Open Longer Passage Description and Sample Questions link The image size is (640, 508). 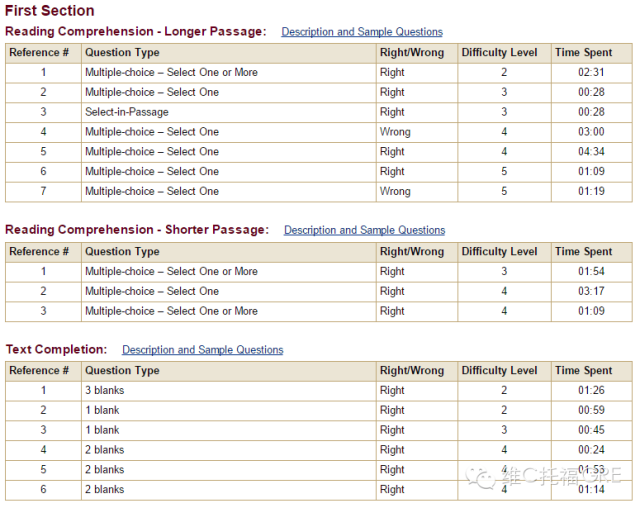coord(362,32)
